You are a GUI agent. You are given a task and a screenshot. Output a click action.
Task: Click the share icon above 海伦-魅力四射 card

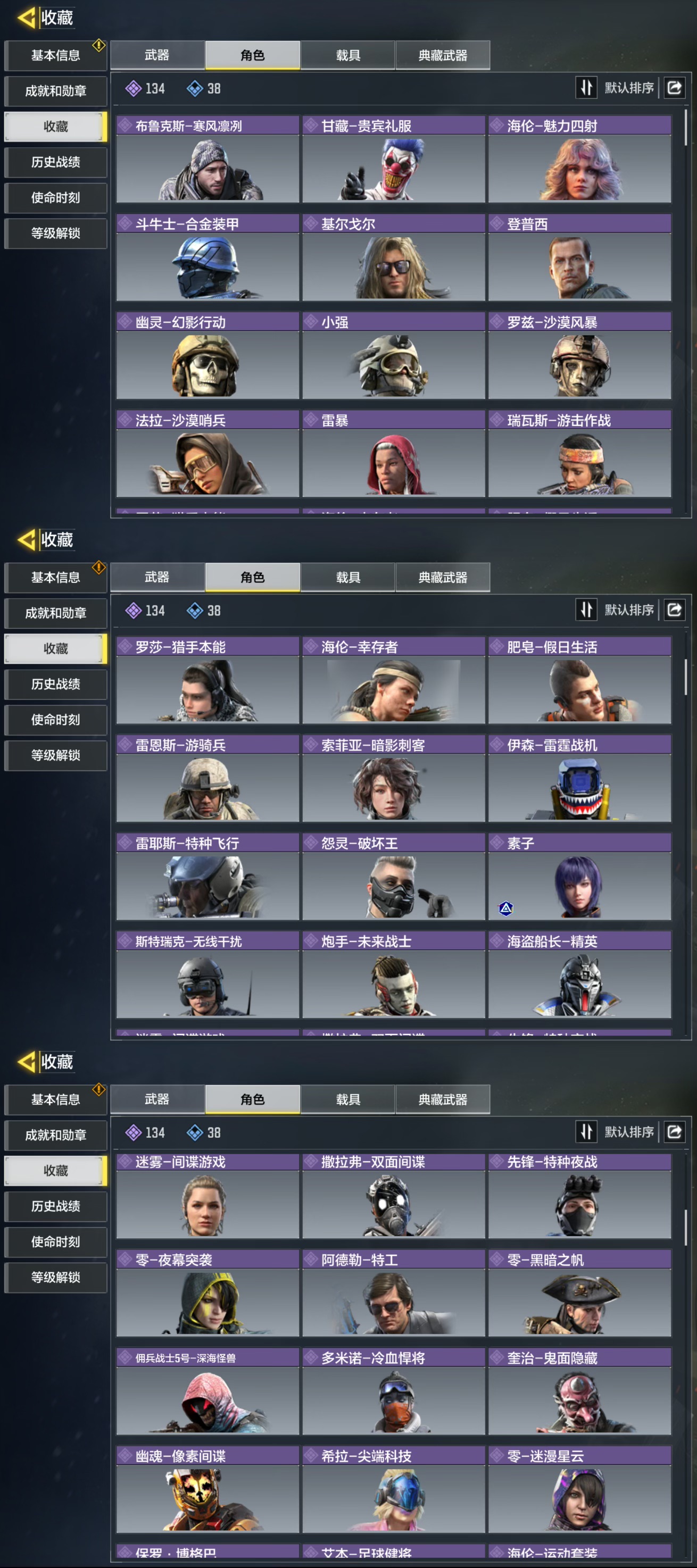(675, 88)
